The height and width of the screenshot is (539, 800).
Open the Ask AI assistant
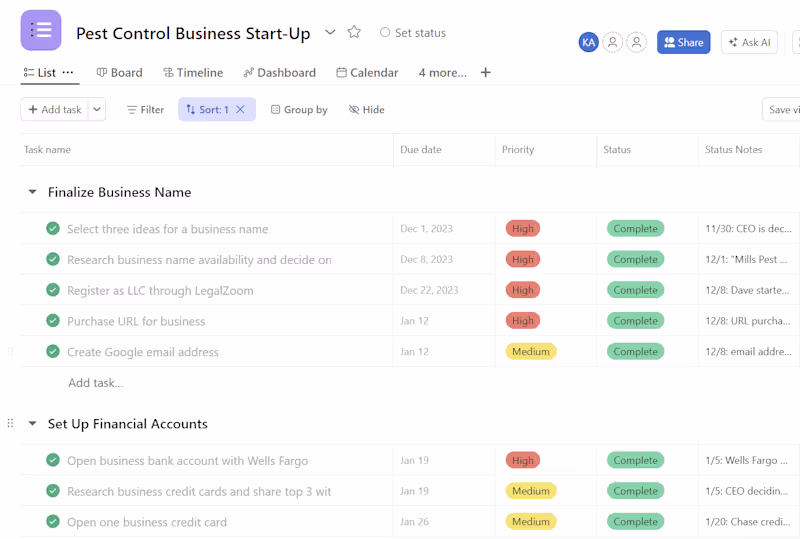click(x=749, y=42)
